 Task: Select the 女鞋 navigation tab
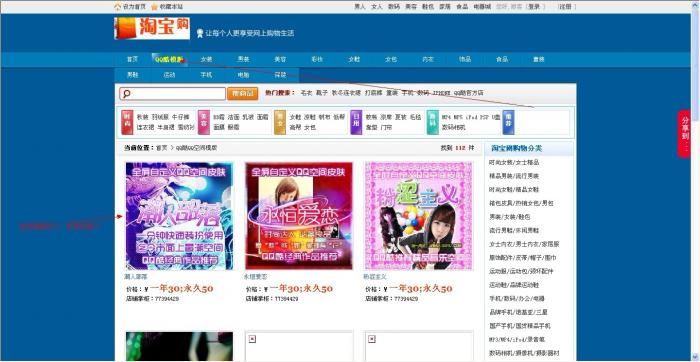pyautogui.click(x=354, y=59)
